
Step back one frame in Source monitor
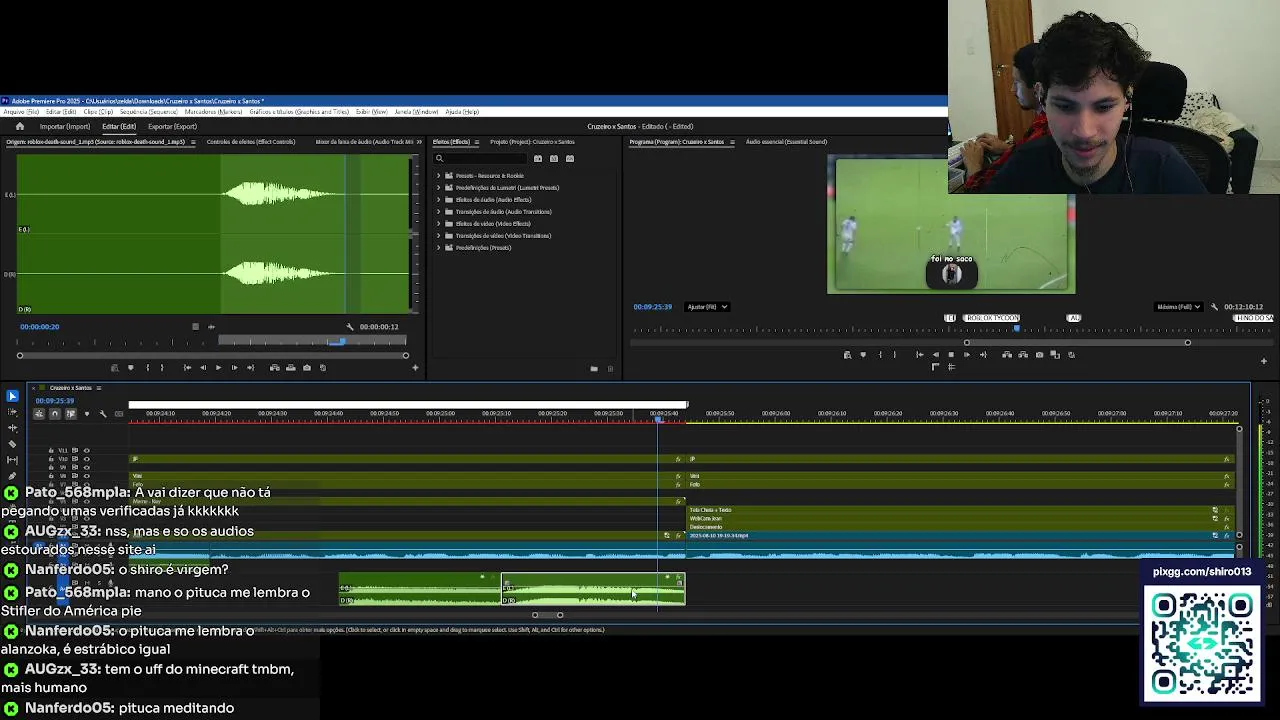tap(203, 368)
